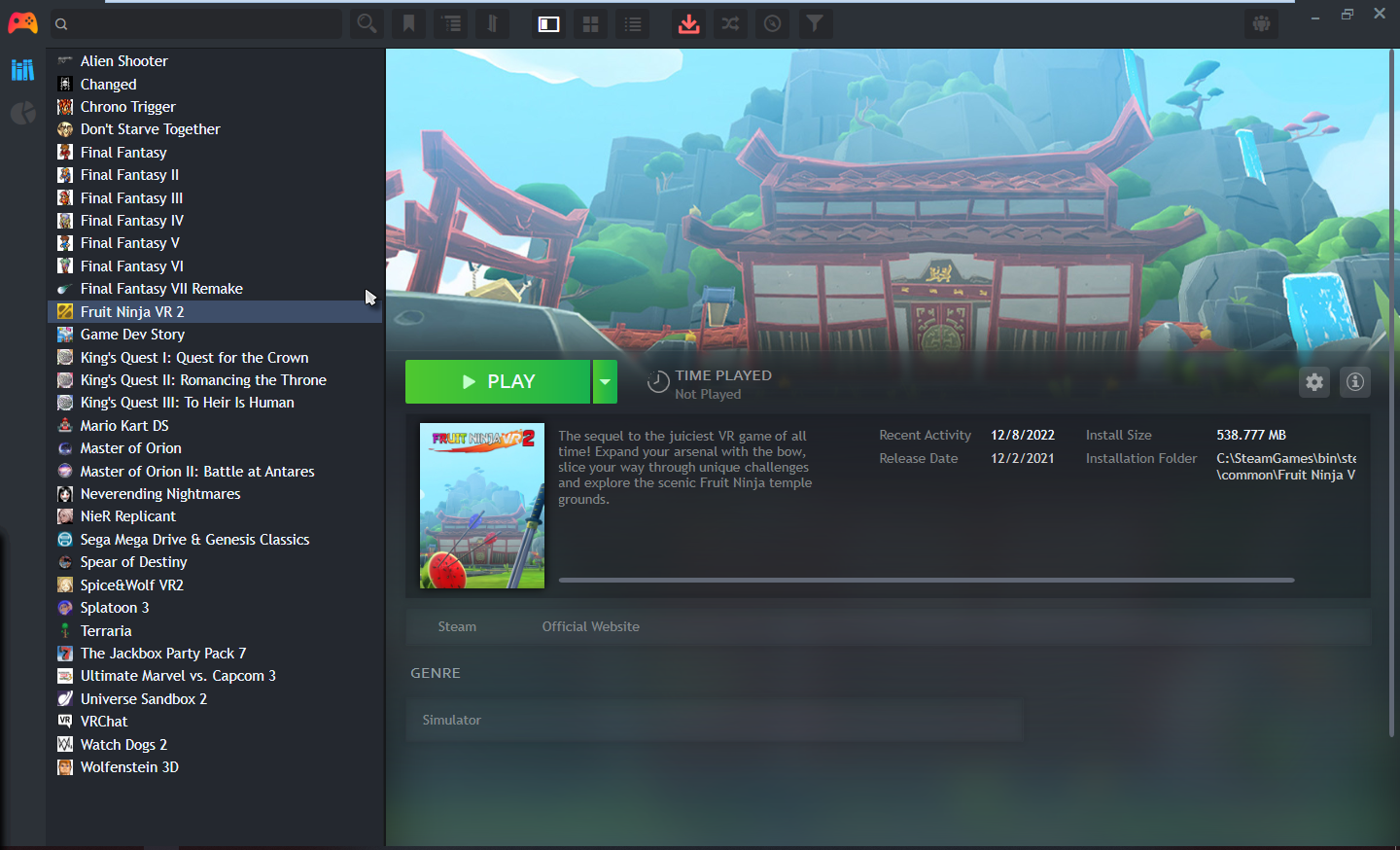
Task: Select Spear of Destiny in the list
Action: tap(215, 562)
